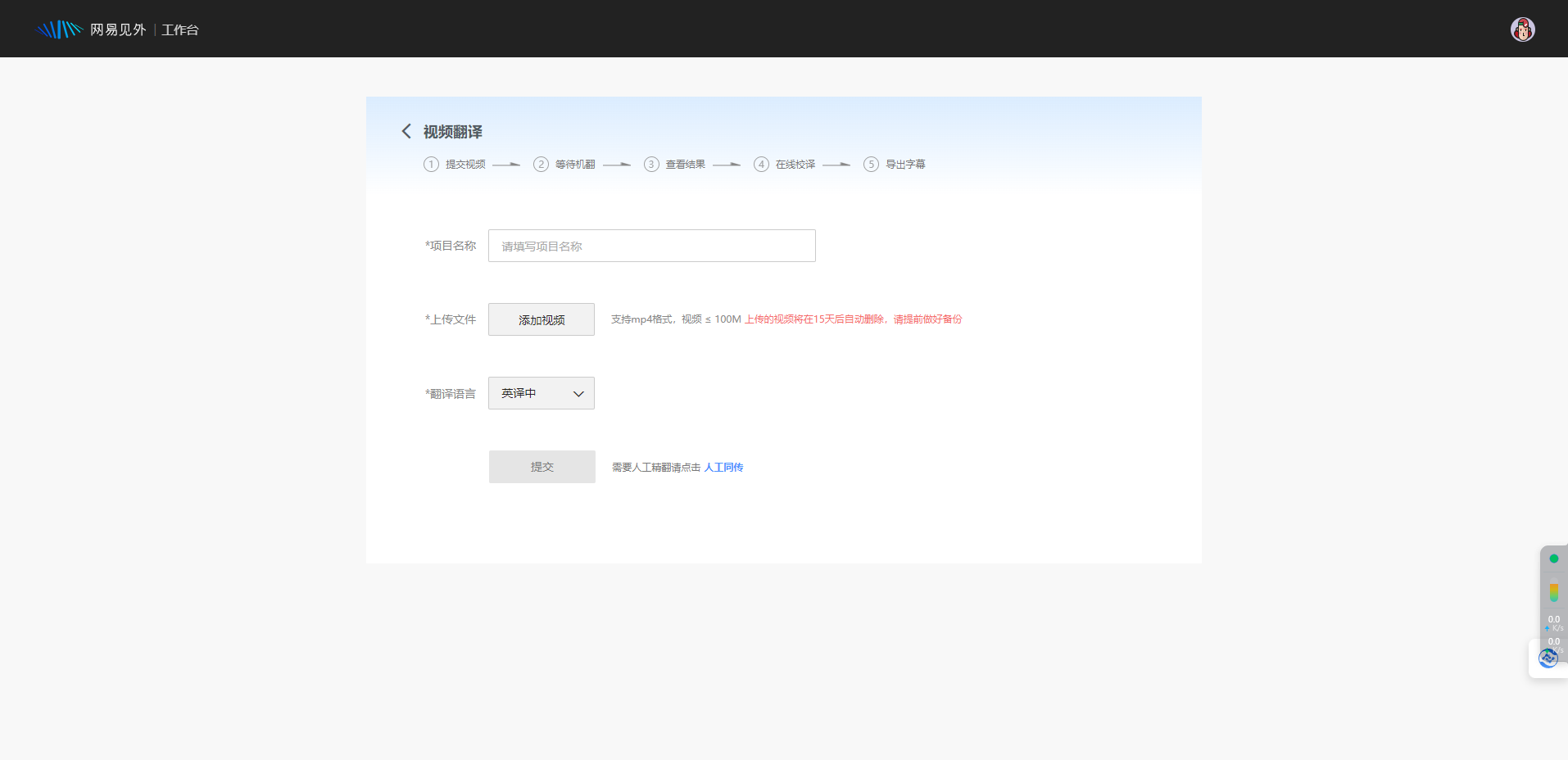Click the back arrow beside 视频翻译
Image resolution: width=1568 pixels, height=760 pixels.
pos(406,131)
